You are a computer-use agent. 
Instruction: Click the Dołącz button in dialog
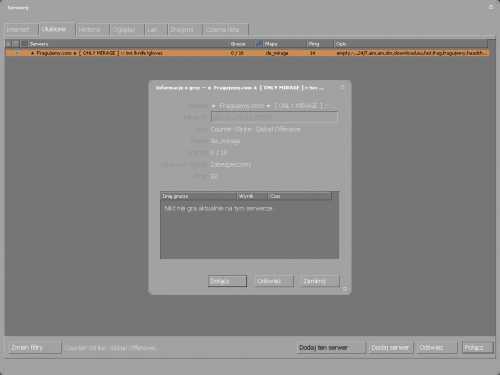[x=227, y=281]
